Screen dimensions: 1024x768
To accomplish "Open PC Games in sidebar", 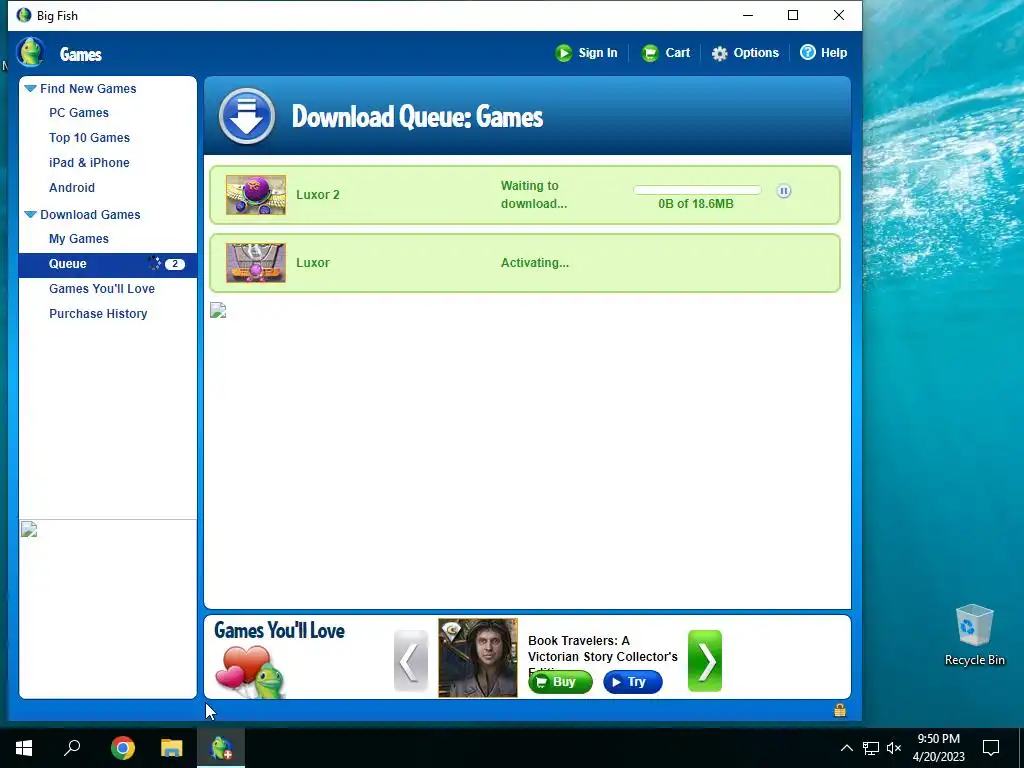I will coord(79,113).
